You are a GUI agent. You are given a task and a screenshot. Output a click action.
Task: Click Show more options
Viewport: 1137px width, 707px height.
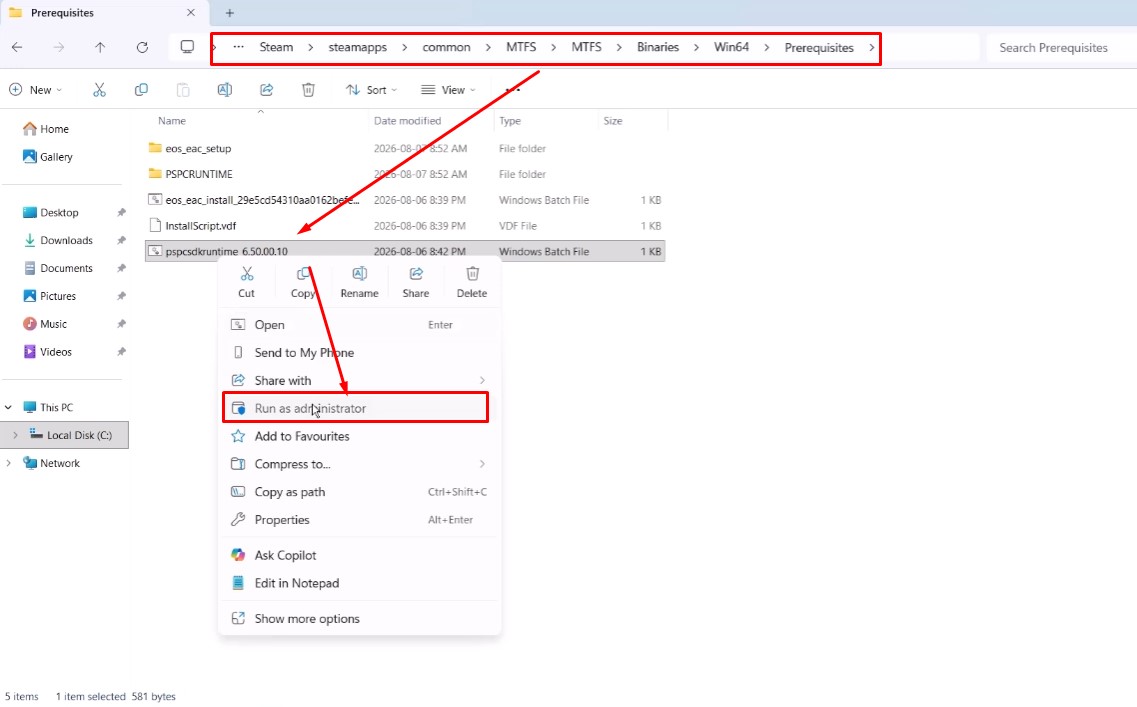point(359,619)
